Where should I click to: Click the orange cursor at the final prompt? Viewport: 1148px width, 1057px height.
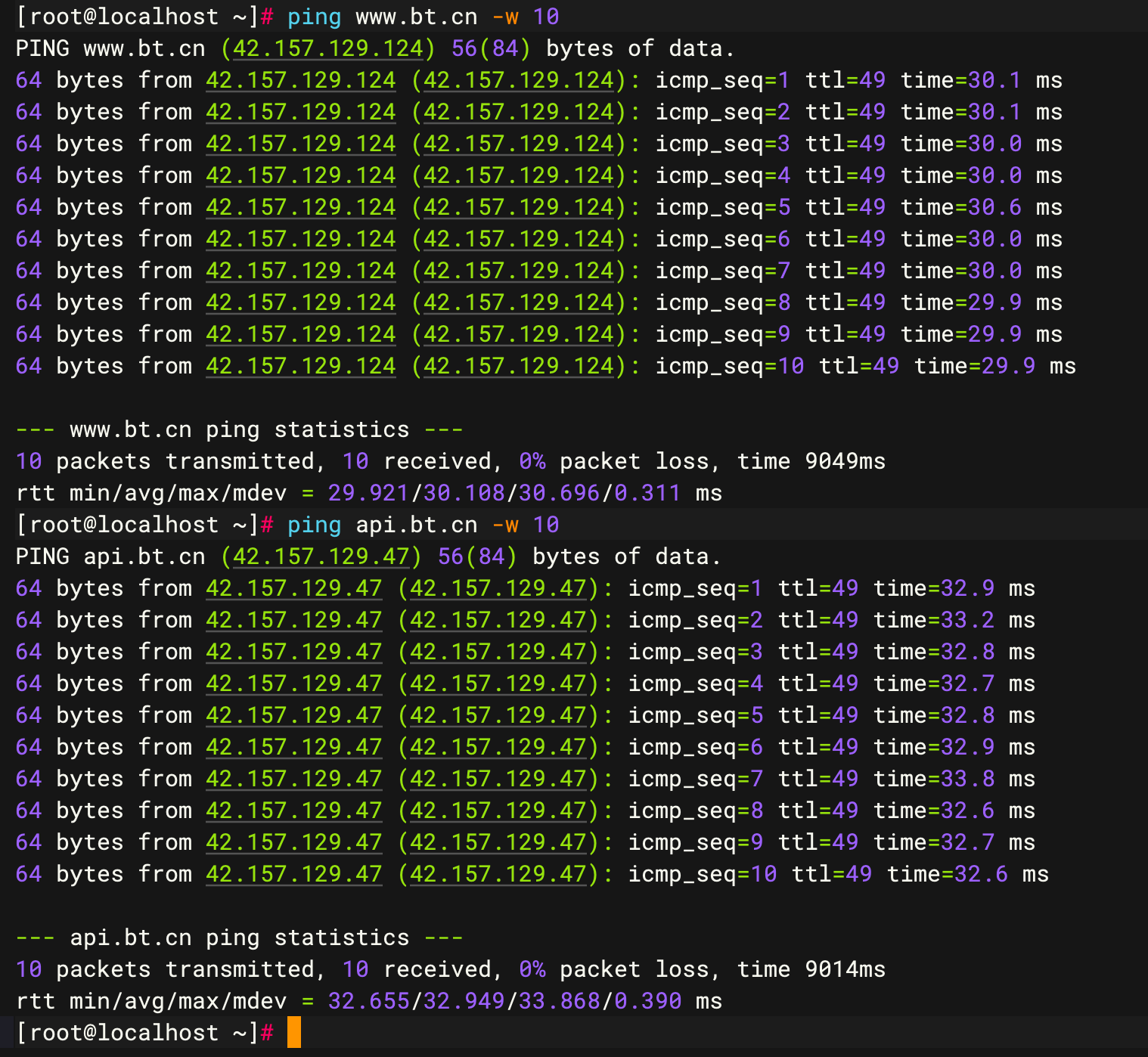pyautogui.click(x=294, y=1032)
